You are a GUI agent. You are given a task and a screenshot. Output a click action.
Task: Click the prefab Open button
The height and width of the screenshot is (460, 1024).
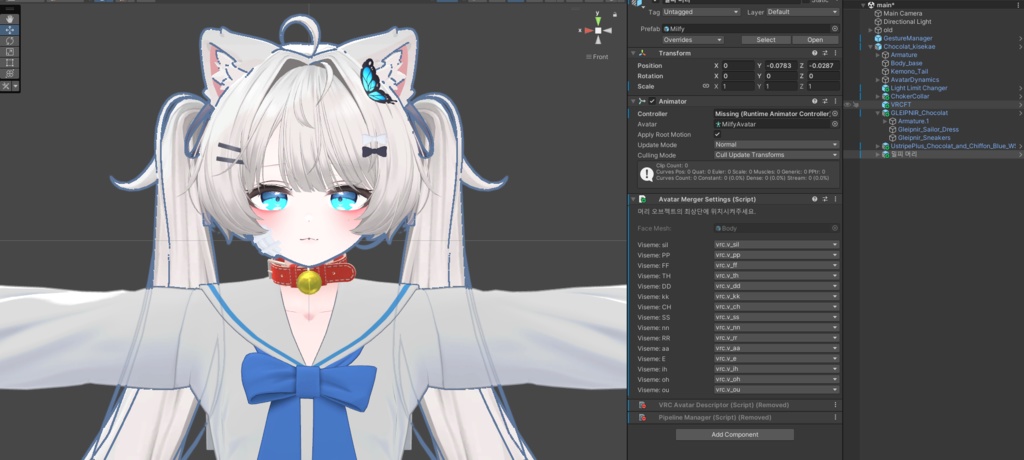pyautogui.click(x=815, y=40)
